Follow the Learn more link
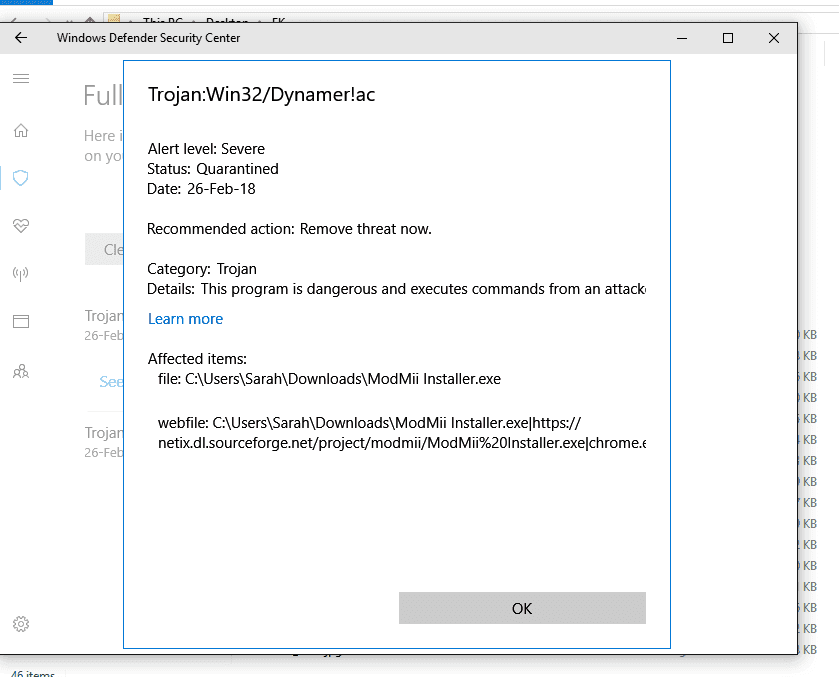The width and height of the screenshot is (839, 677). point(186,319)
